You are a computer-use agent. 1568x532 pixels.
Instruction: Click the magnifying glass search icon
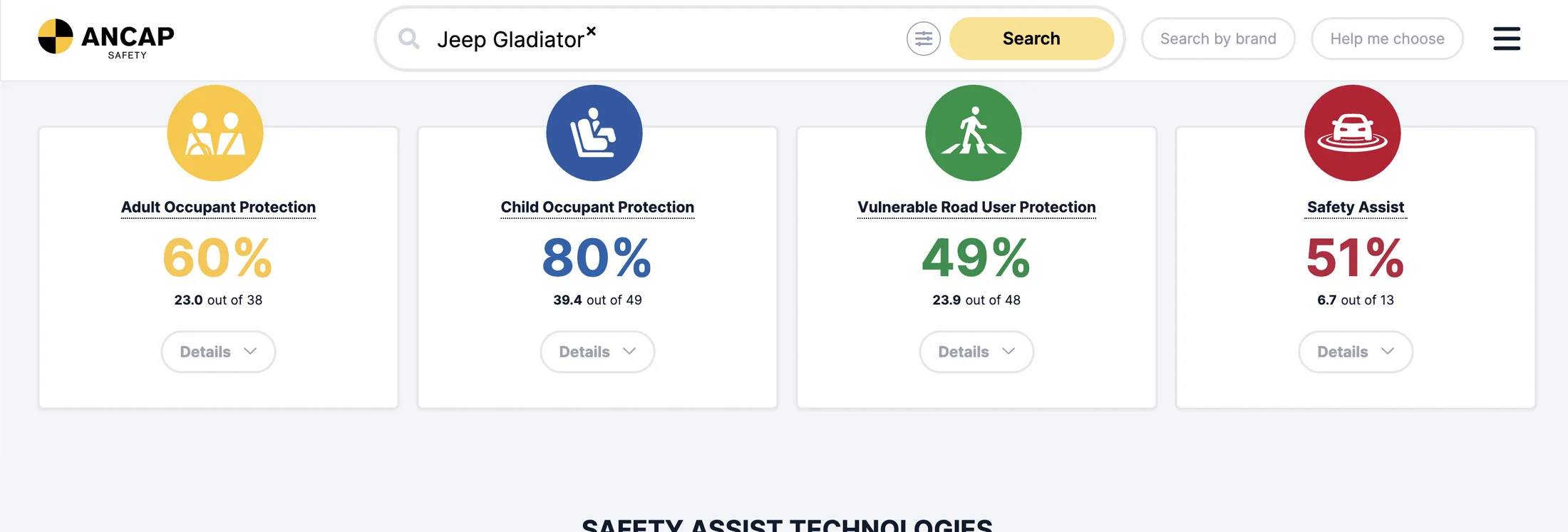point(408,39)
